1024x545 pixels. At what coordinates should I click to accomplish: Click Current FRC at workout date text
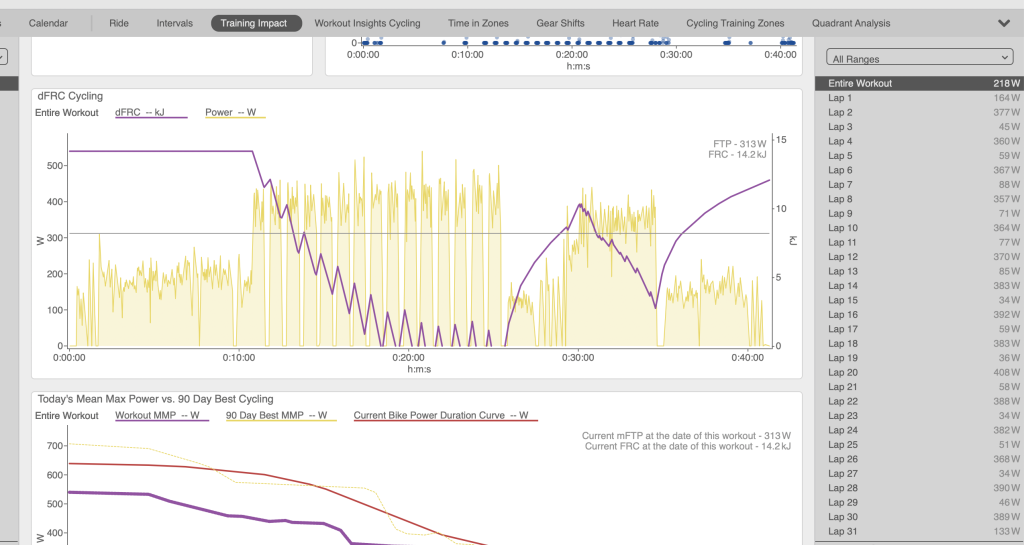point(688,446)
